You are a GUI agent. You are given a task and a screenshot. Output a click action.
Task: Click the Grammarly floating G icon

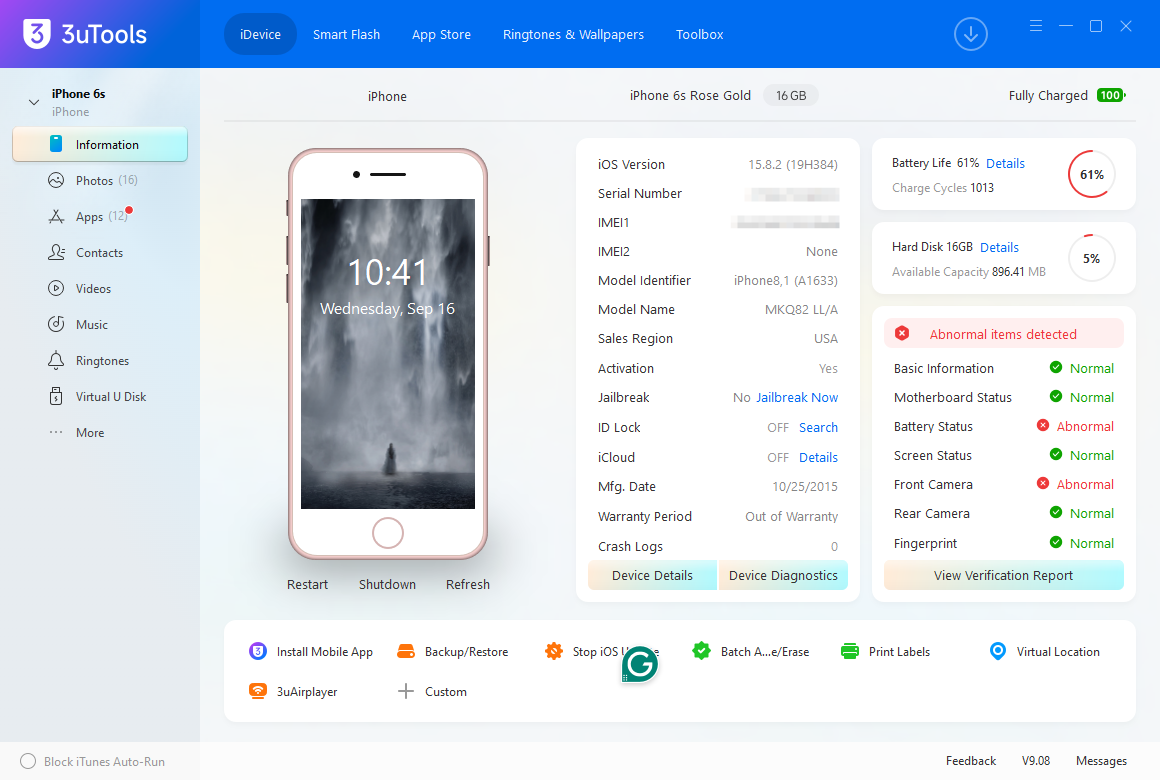pyautogui.click(x=639, y=664)
